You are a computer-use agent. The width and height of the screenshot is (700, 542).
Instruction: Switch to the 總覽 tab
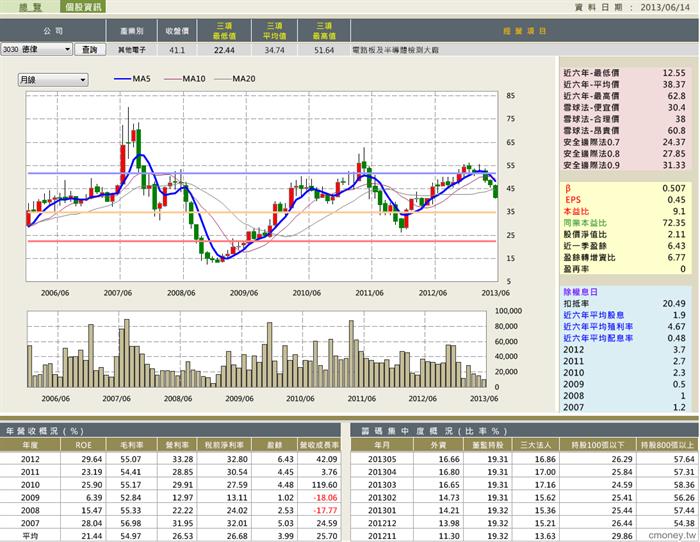click(x=30, y=7)
